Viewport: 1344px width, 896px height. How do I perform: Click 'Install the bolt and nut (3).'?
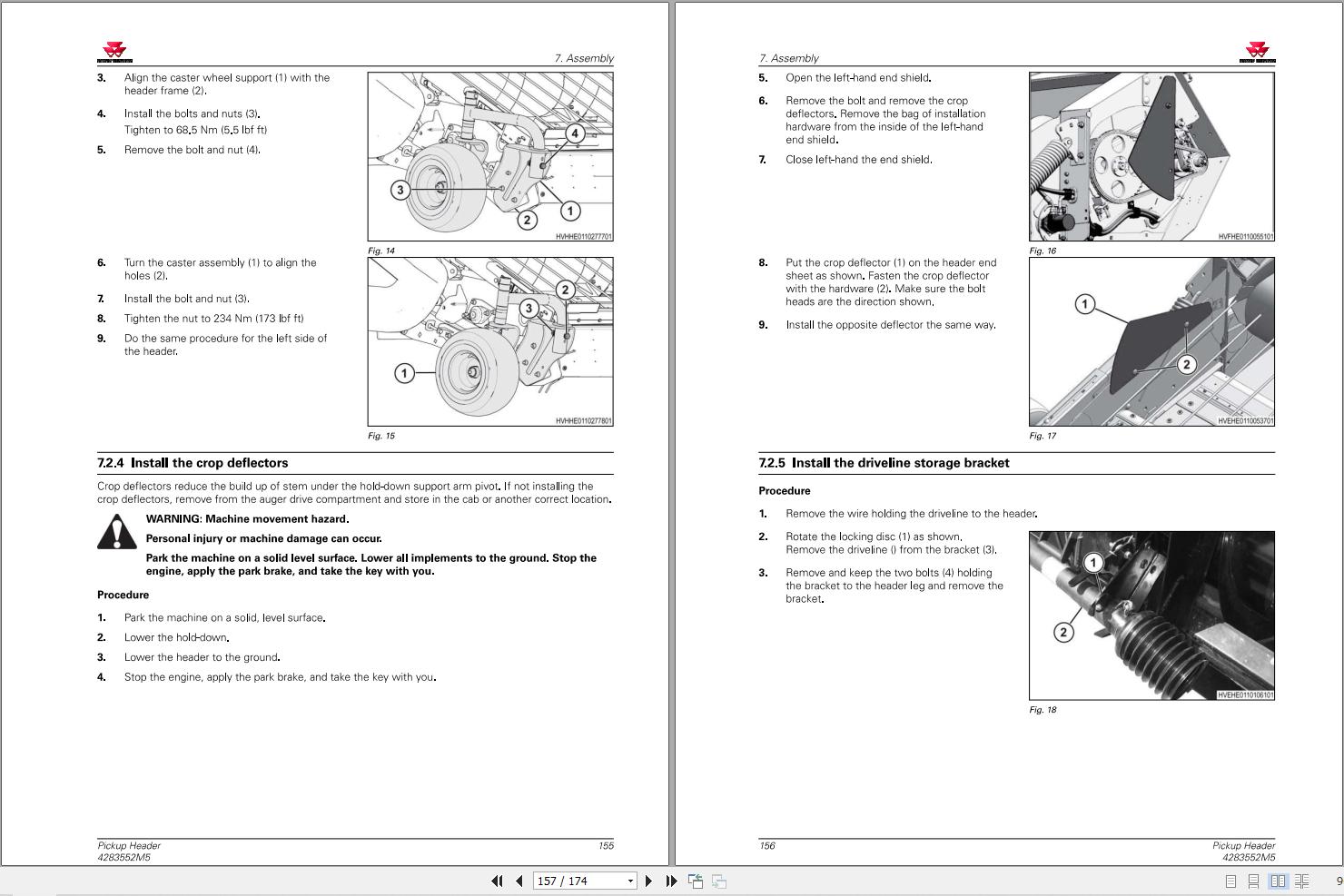coord(187,299)
